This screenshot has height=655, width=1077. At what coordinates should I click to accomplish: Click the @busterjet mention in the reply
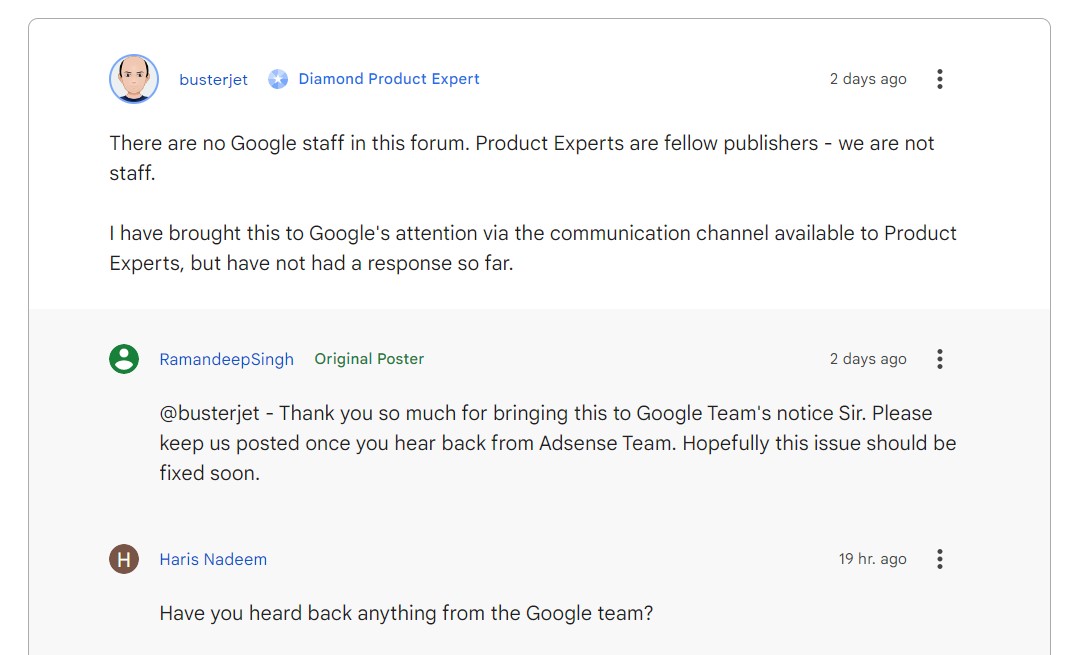click(x=209, y=413)
